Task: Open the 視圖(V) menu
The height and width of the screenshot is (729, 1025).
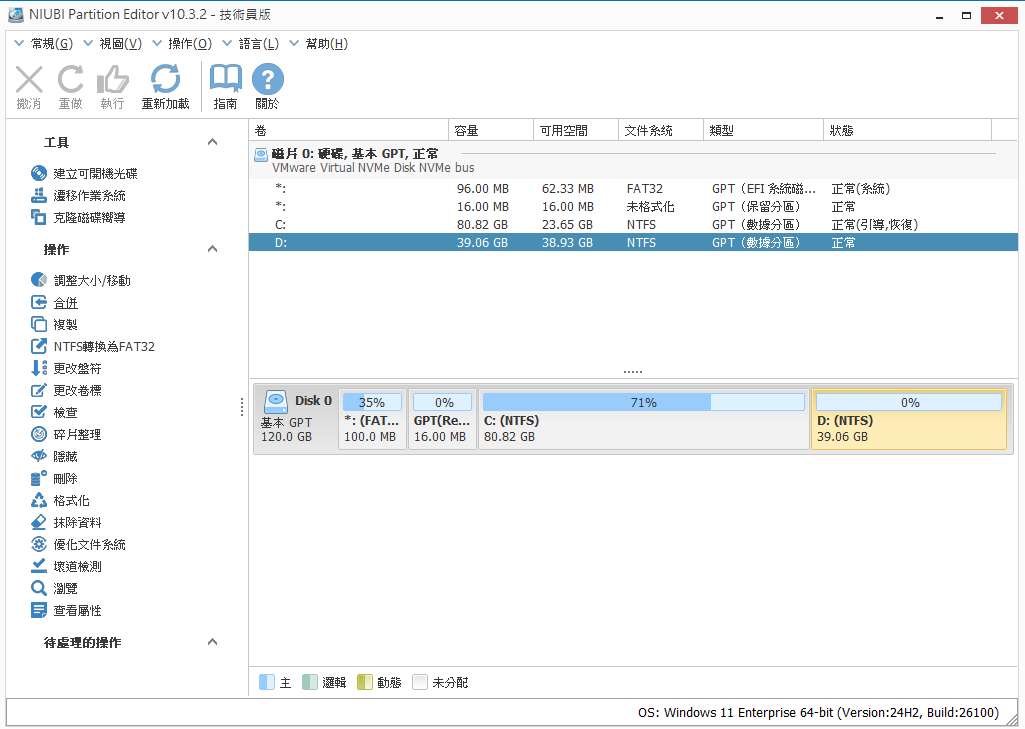Action: (113, 44)
